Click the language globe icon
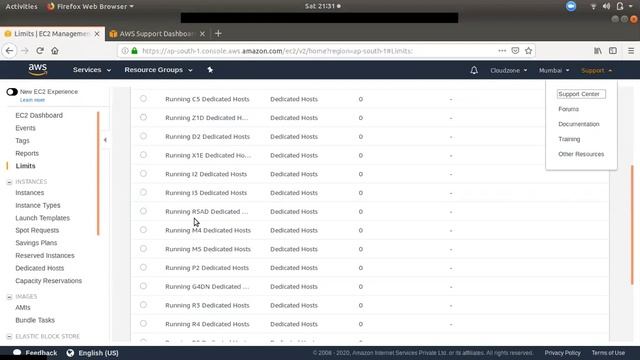This screenshot has width=640, height=360. click(x=70, y=353)
